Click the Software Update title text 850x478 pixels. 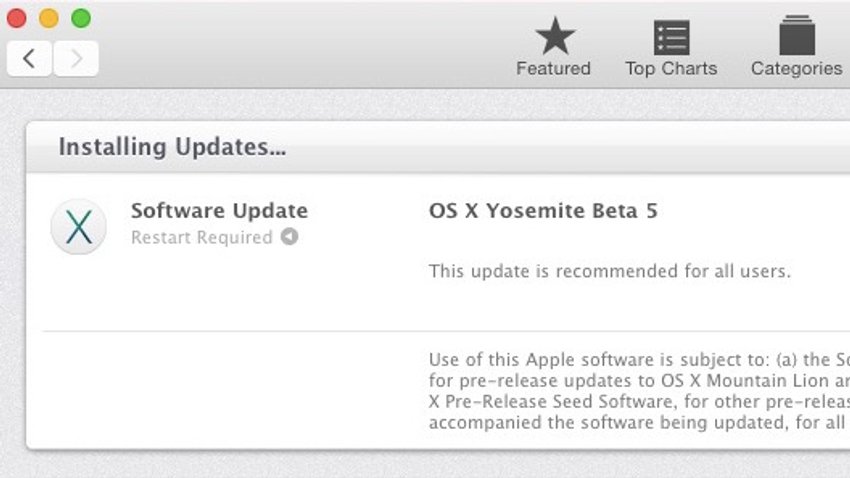[220, 210]
